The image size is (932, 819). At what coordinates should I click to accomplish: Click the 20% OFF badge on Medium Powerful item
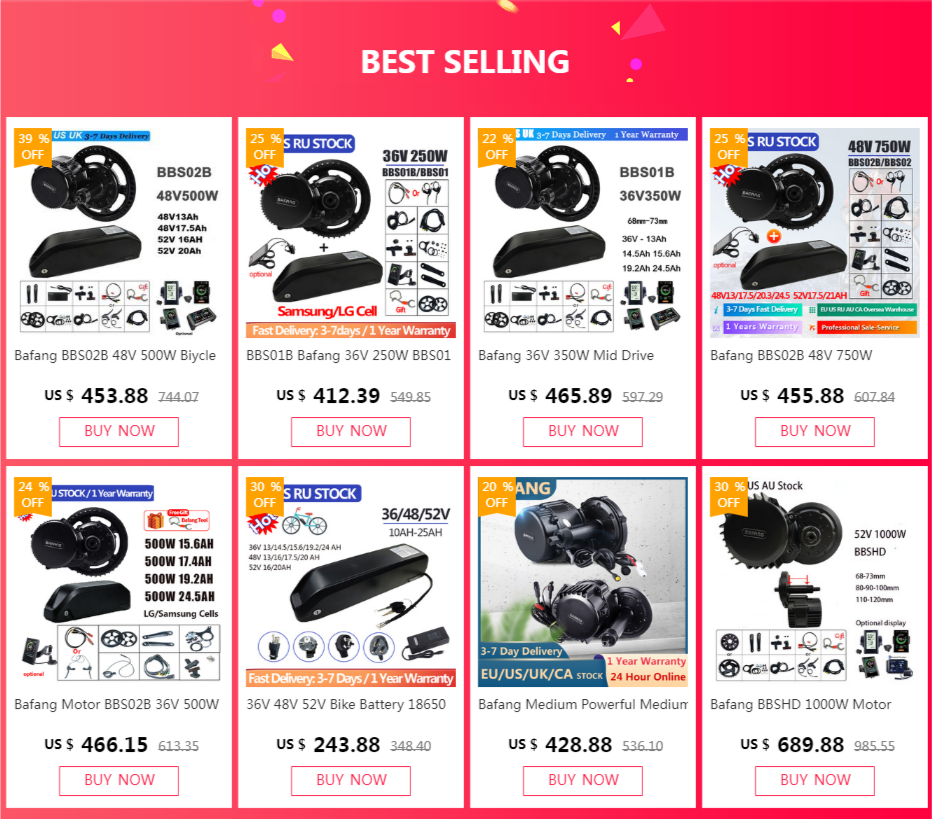click(497, 494)
